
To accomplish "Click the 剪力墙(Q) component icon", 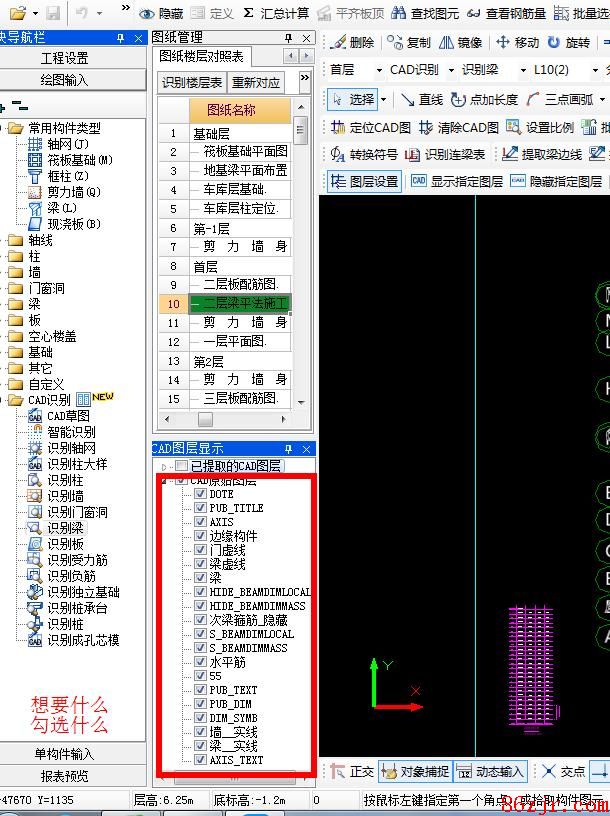I will [36, 192].
